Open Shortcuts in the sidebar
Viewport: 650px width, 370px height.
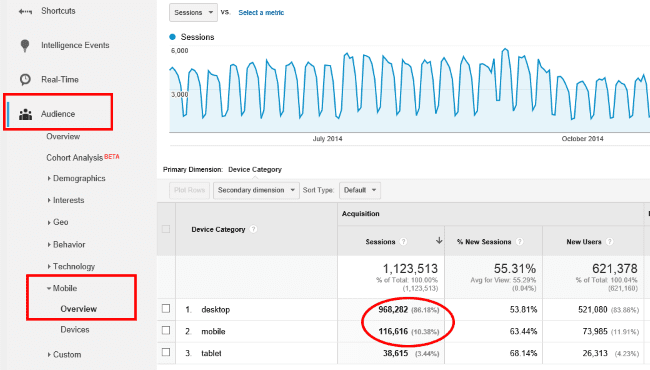(x=58, y=11)
